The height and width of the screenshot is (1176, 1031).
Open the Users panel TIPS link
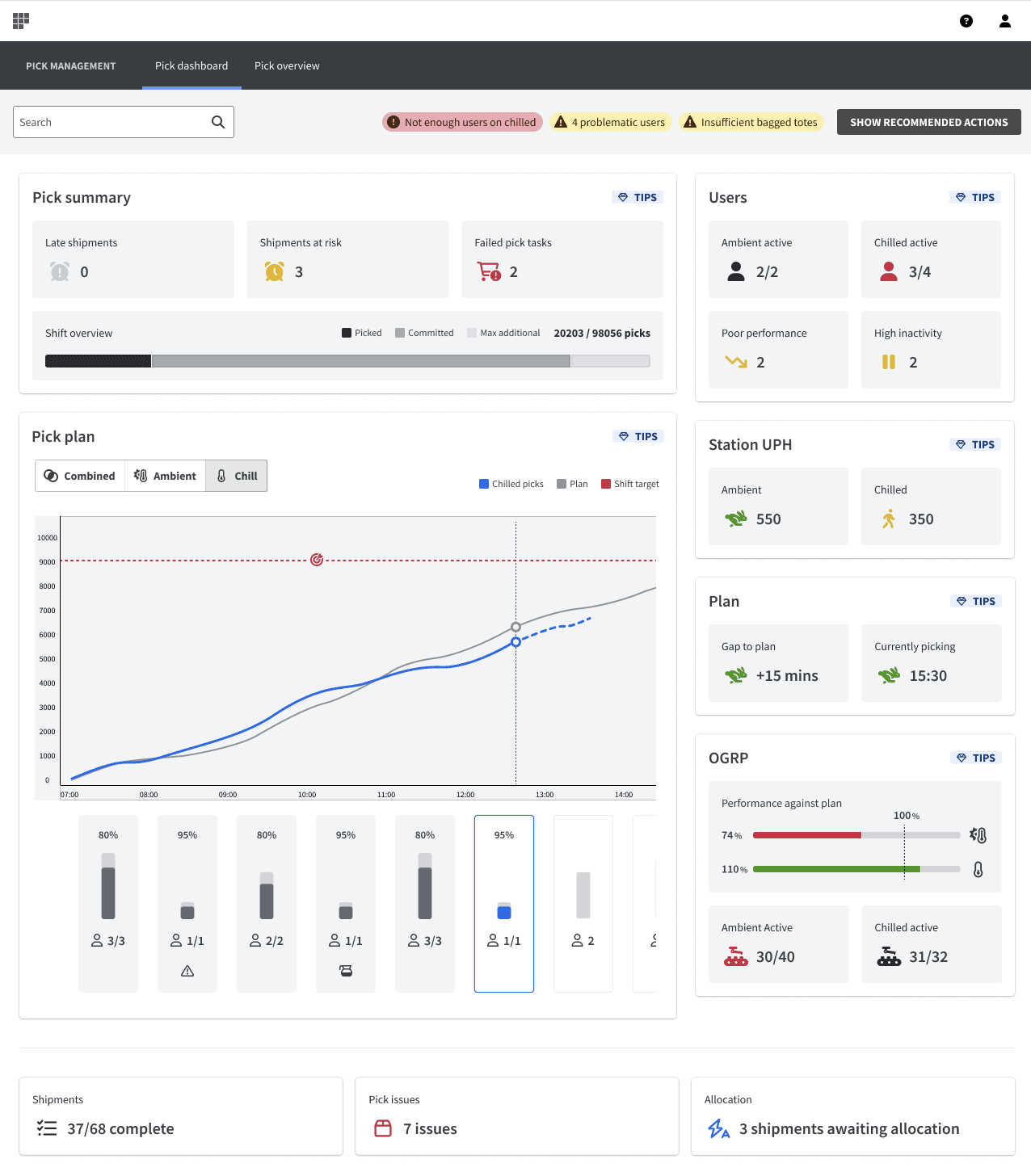(x=975, y=197)
